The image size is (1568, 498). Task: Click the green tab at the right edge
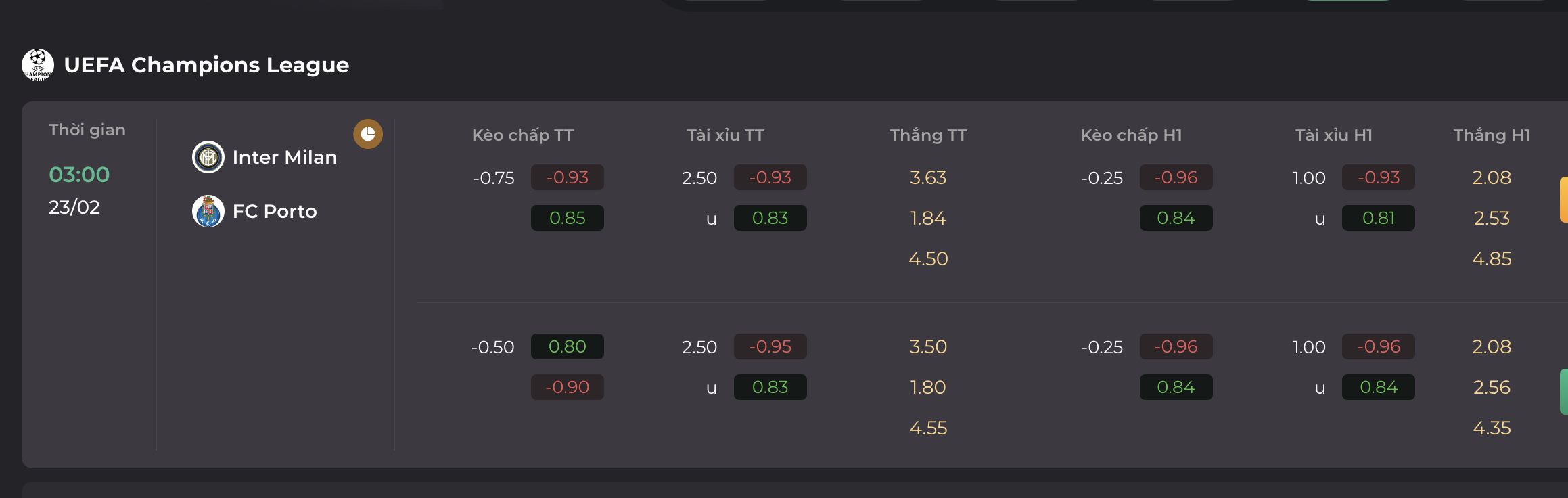1564,392
